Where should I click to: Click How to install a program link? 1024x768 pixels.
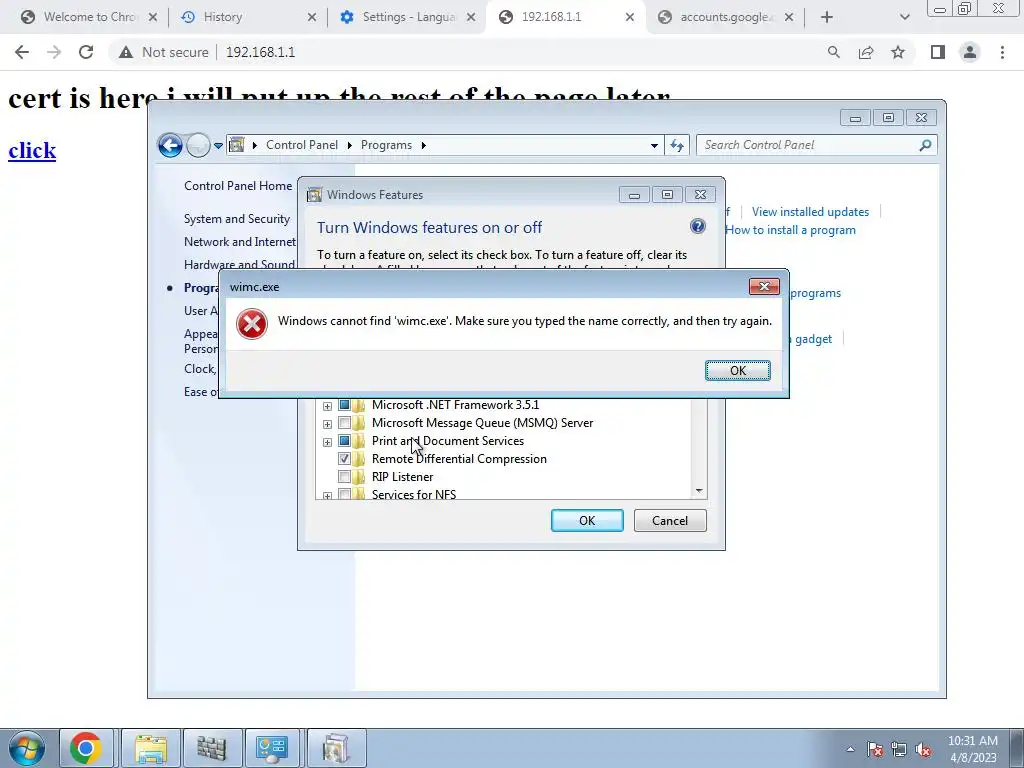(790, 230)
